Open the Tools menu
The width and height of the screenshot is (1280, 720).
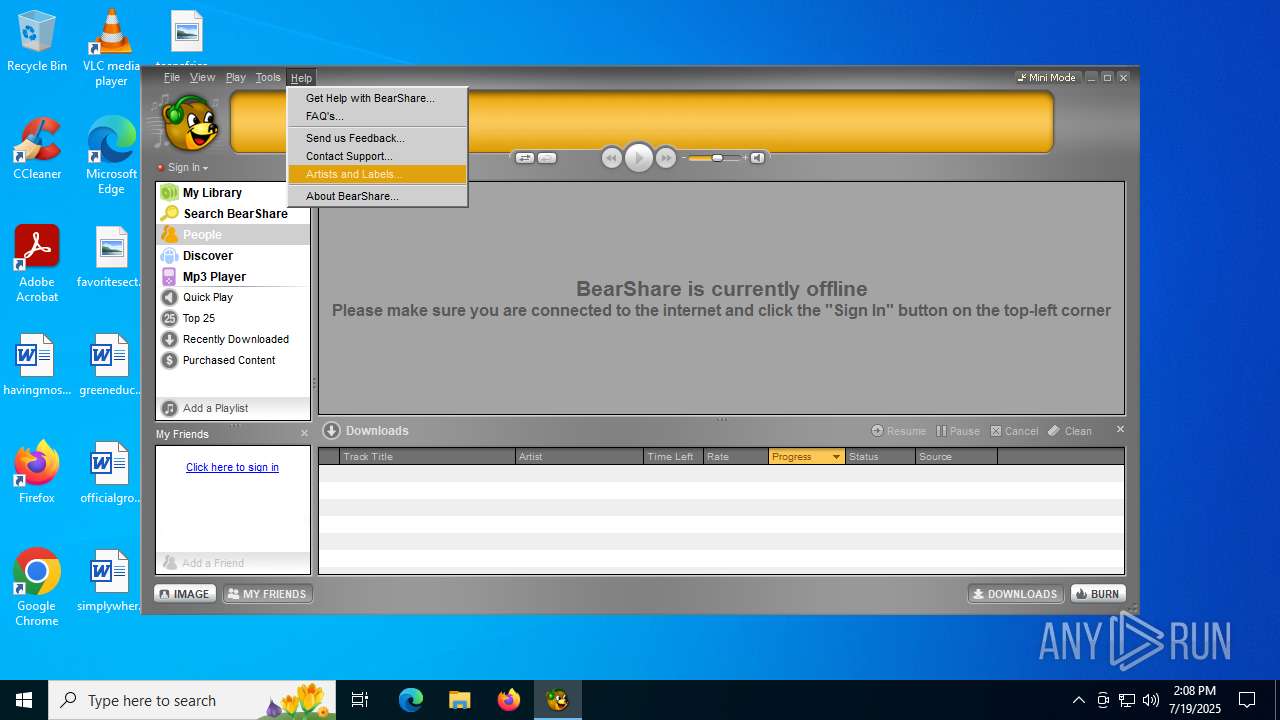coord(268,77)
